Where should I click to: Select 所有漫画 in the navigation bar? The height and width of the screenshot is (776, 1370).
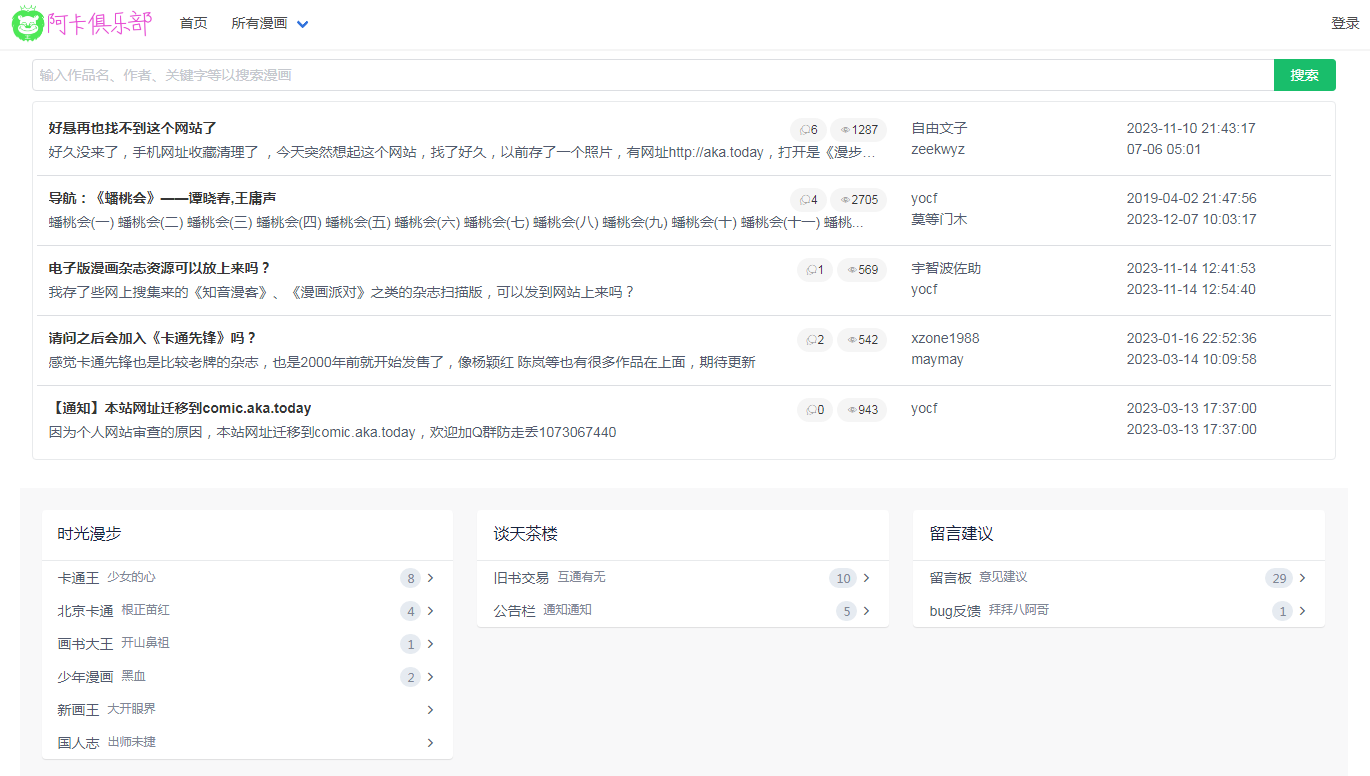(x=260, y=22)
